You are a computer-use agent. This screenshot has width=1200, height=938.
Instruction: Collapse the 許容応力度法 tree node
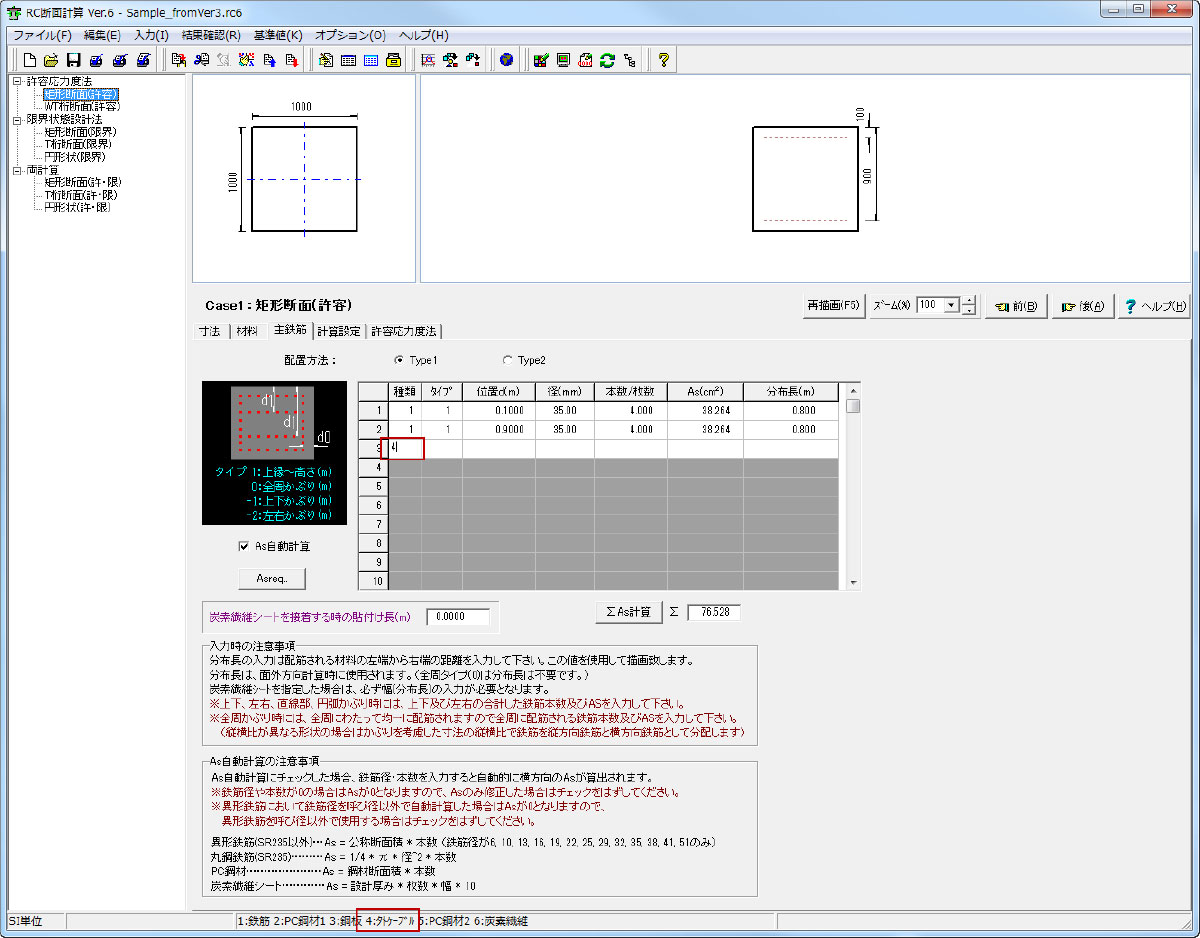click(x=17, y=81)
